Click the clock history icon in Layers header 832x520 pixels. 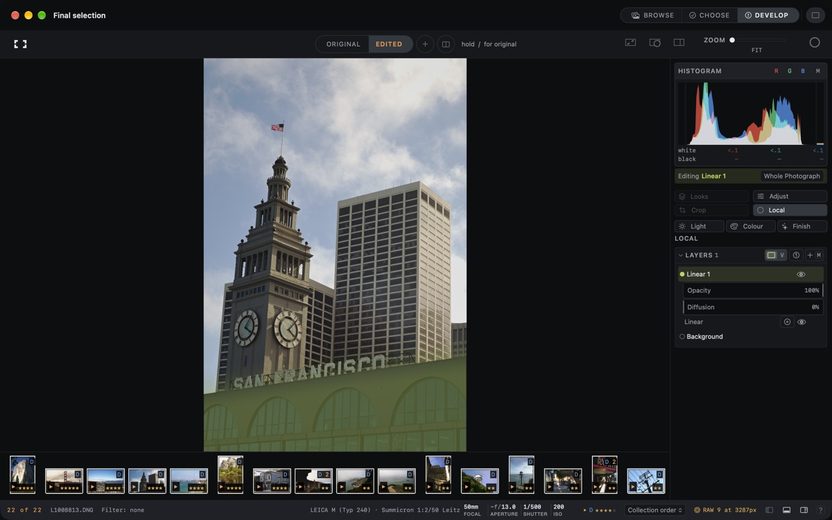point(796,255)
